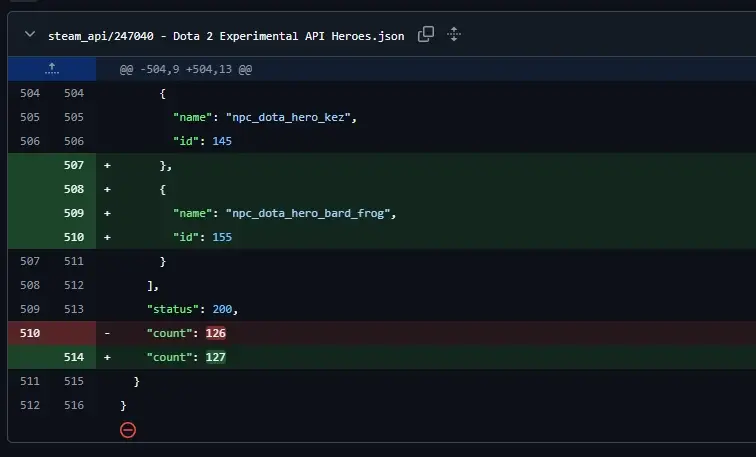
Task: Click removed line number 510 in the red gutter
Action: [30, 333]
